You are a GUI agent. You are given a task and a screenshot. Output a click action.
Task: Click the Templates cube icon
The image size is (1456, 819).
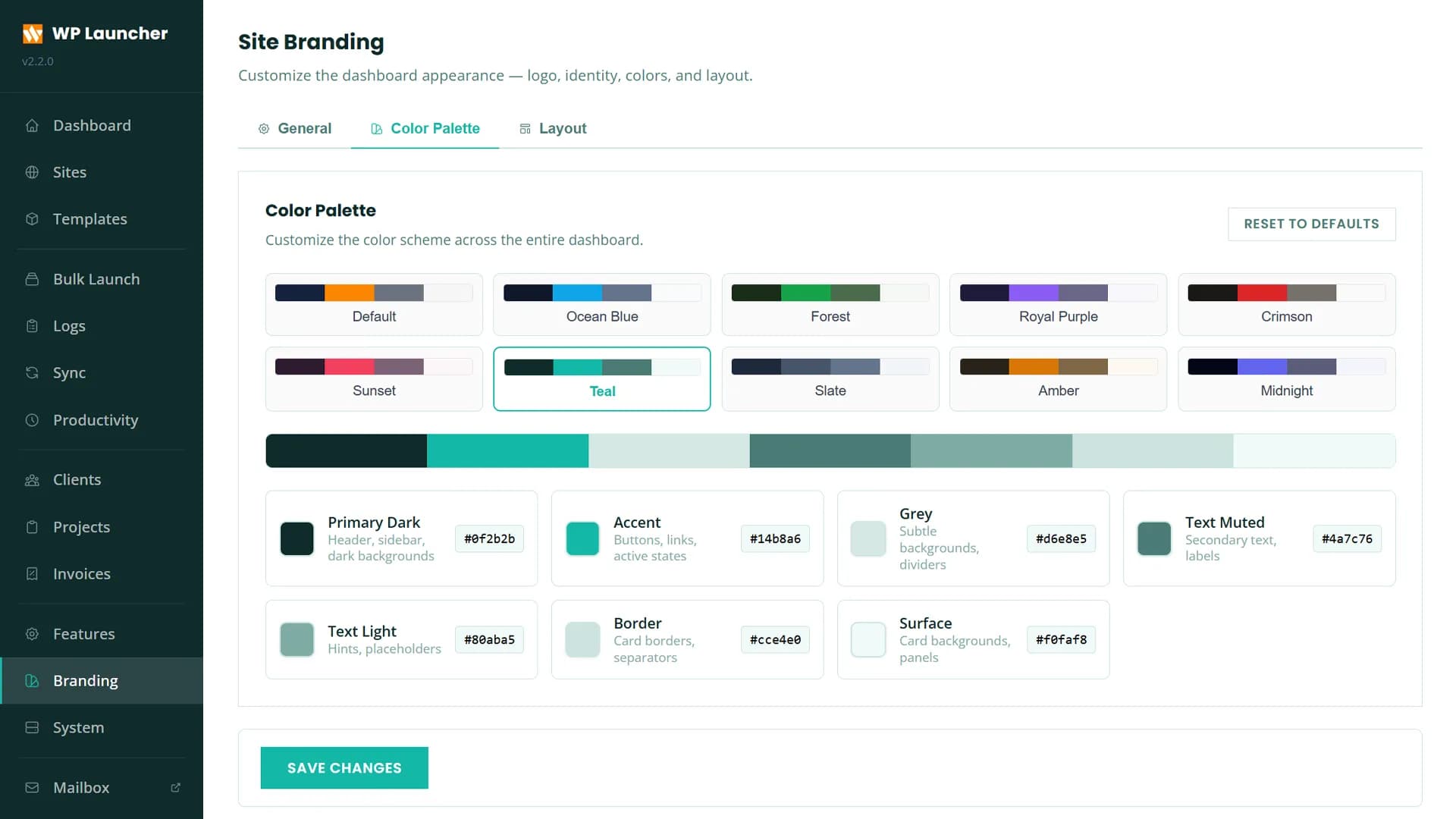(32, 219)
